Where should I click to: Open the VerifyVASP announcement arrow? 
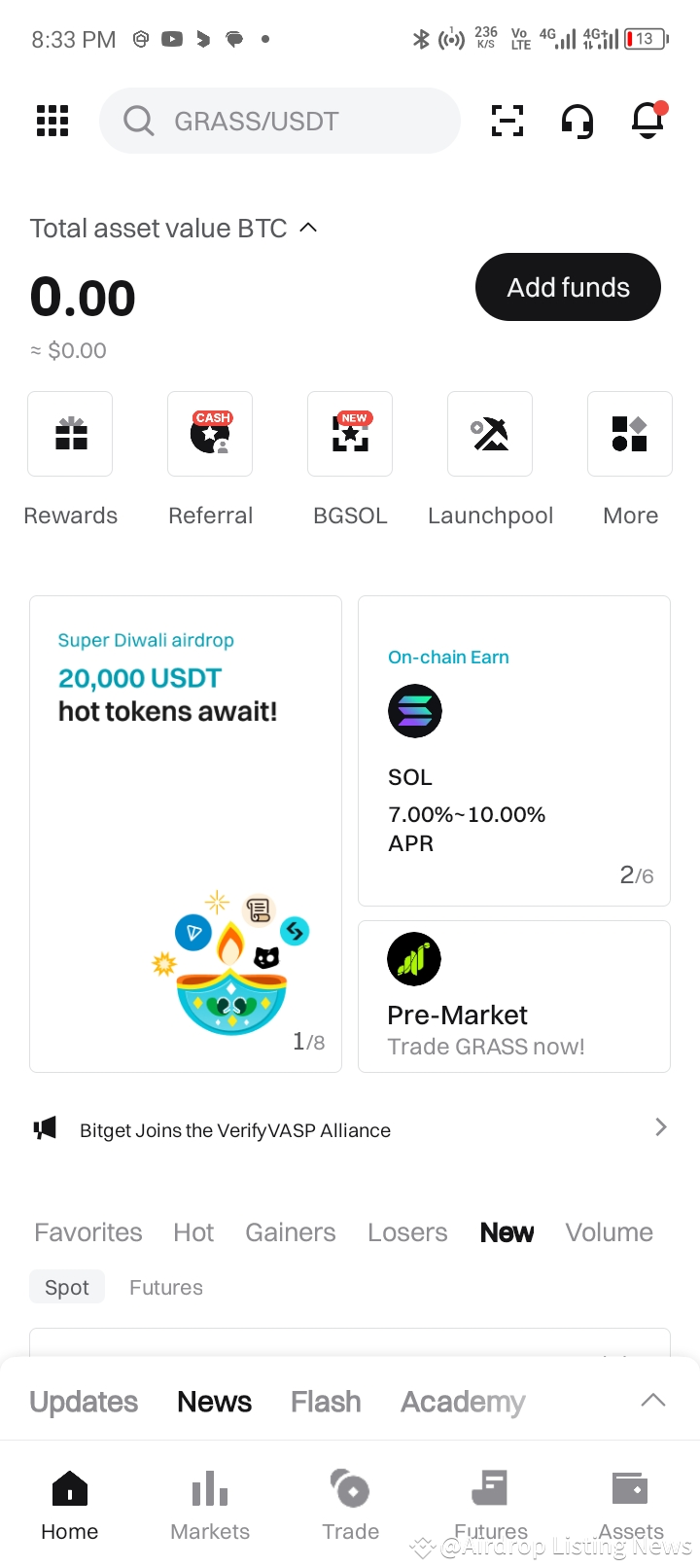click(x=661, y=1127)
